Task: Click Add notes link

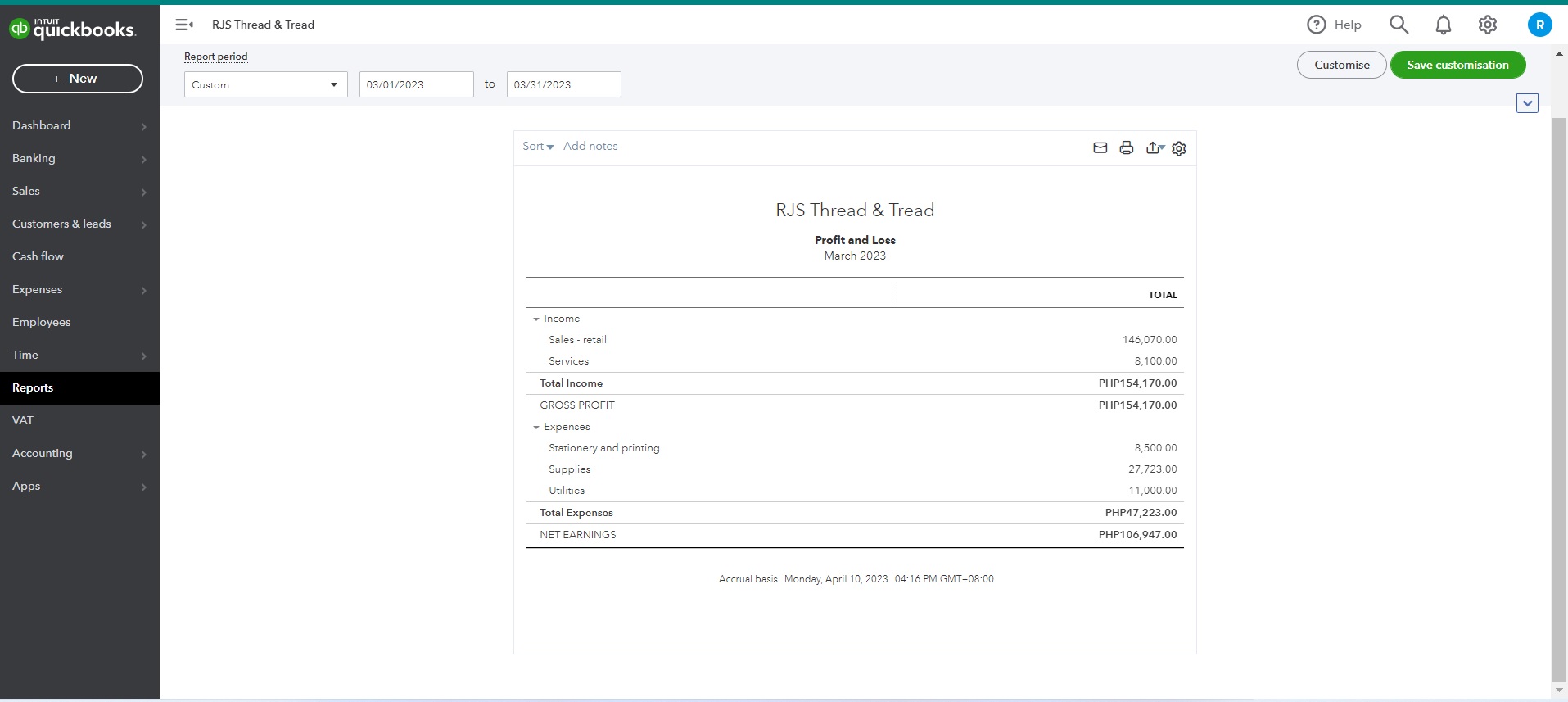Action: click(x=590, y=146)
